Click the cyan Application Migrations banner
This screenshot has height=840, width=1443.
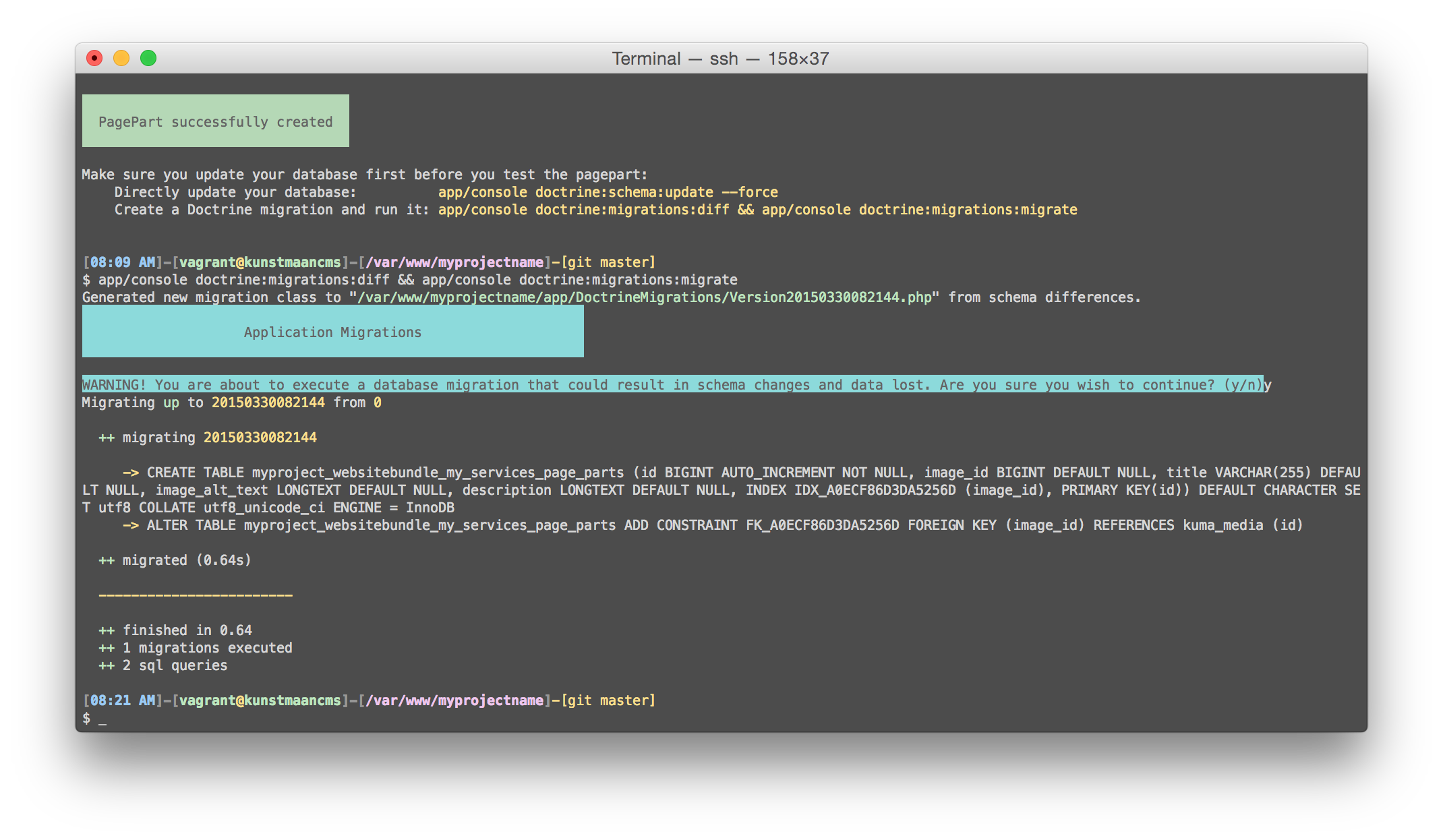(x=332, y=332)
